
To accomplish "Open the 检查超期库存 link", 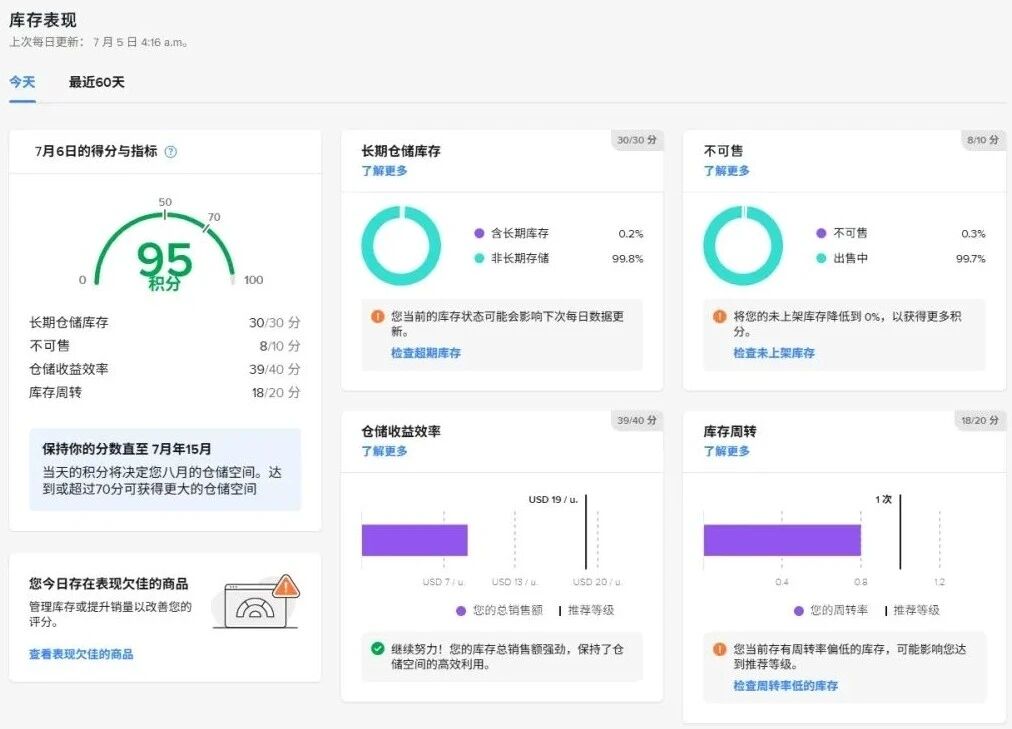I will 426,353.
